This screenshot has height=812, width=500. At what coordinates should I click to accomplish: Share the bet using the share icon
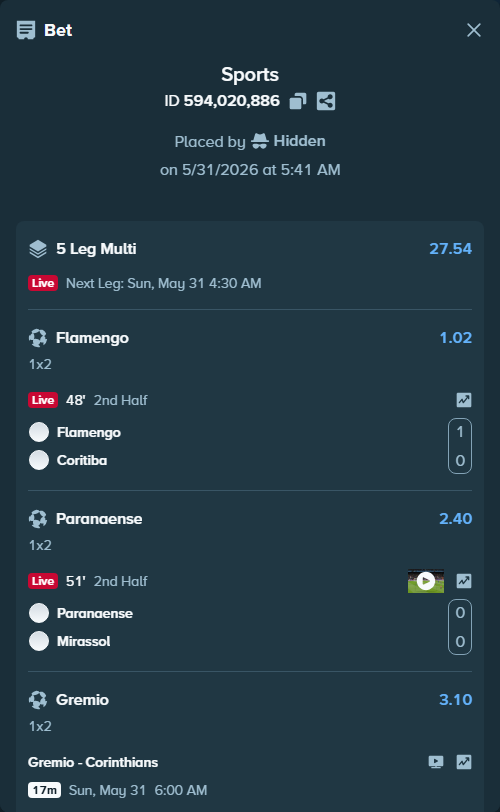point(326,101)
